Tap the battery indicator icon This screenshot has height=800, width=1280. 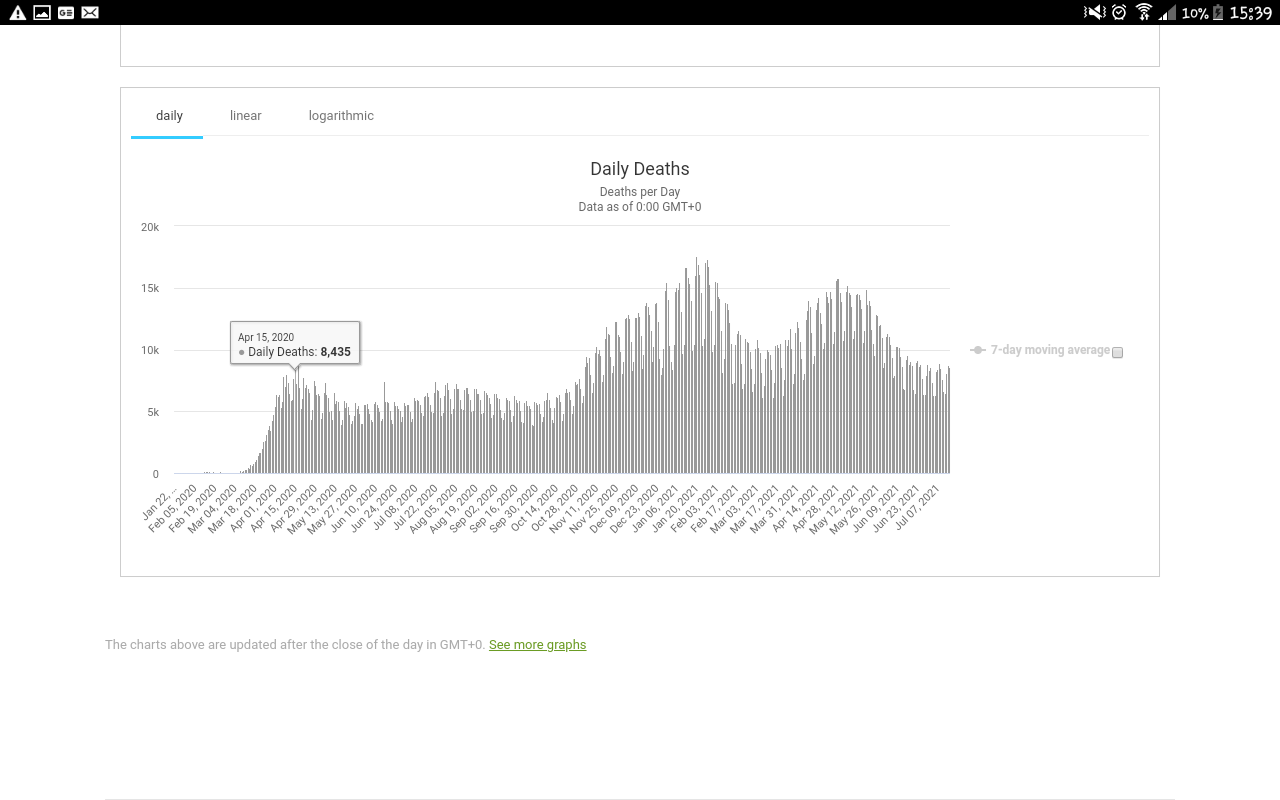pos(1217,13)
